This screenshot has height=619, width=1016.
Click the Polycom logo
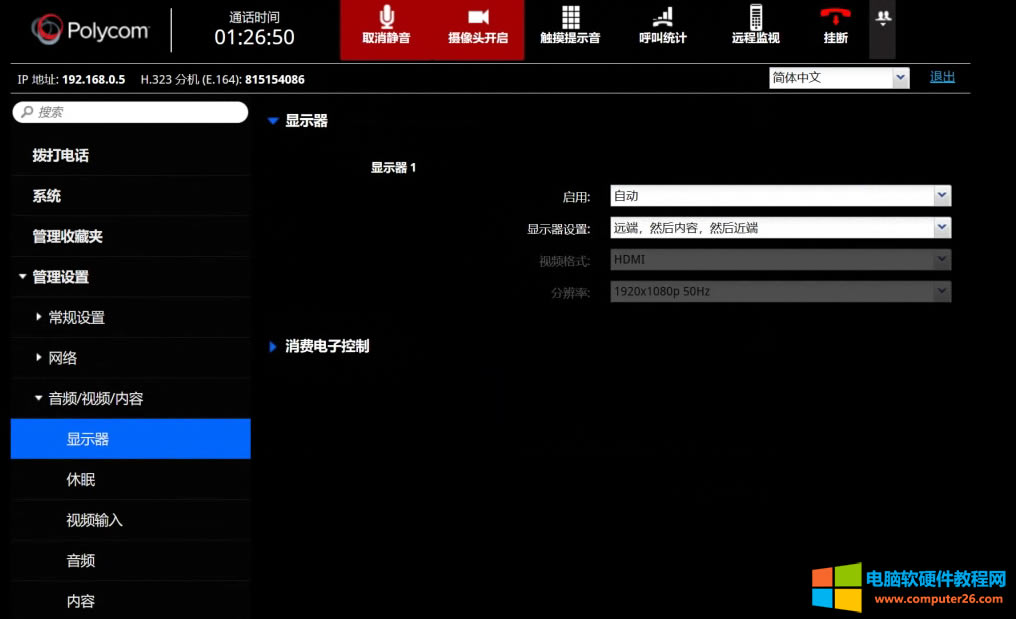tap(90, 29)
